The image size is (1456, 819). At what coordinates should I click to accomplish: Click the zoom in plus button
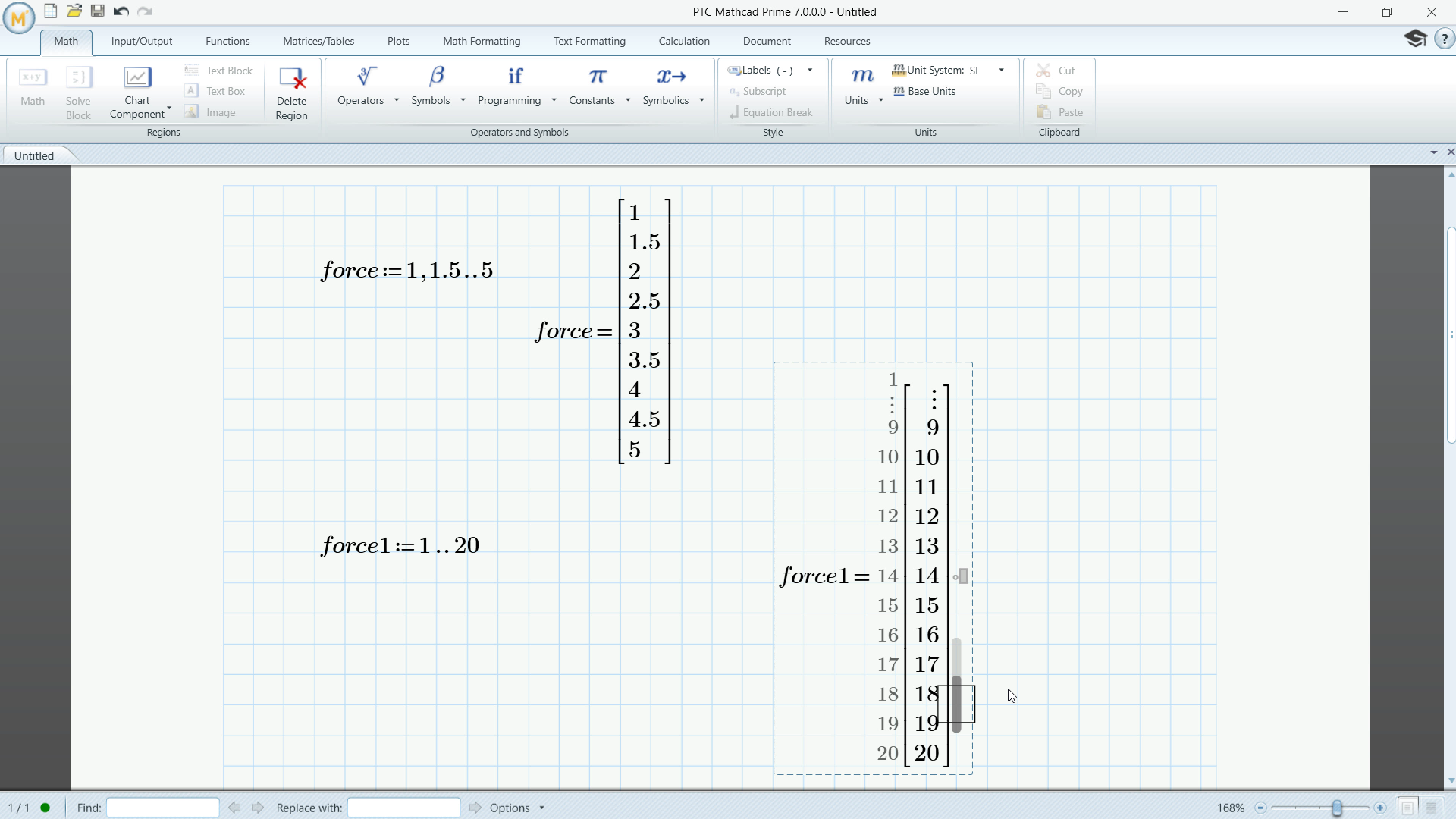click(1380, 808)
